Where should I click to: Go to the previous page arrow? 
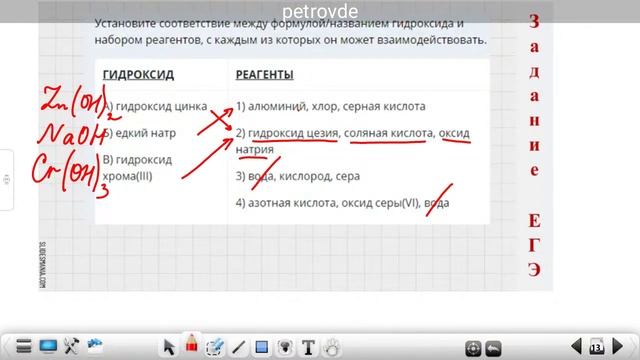tap(576, 347)
